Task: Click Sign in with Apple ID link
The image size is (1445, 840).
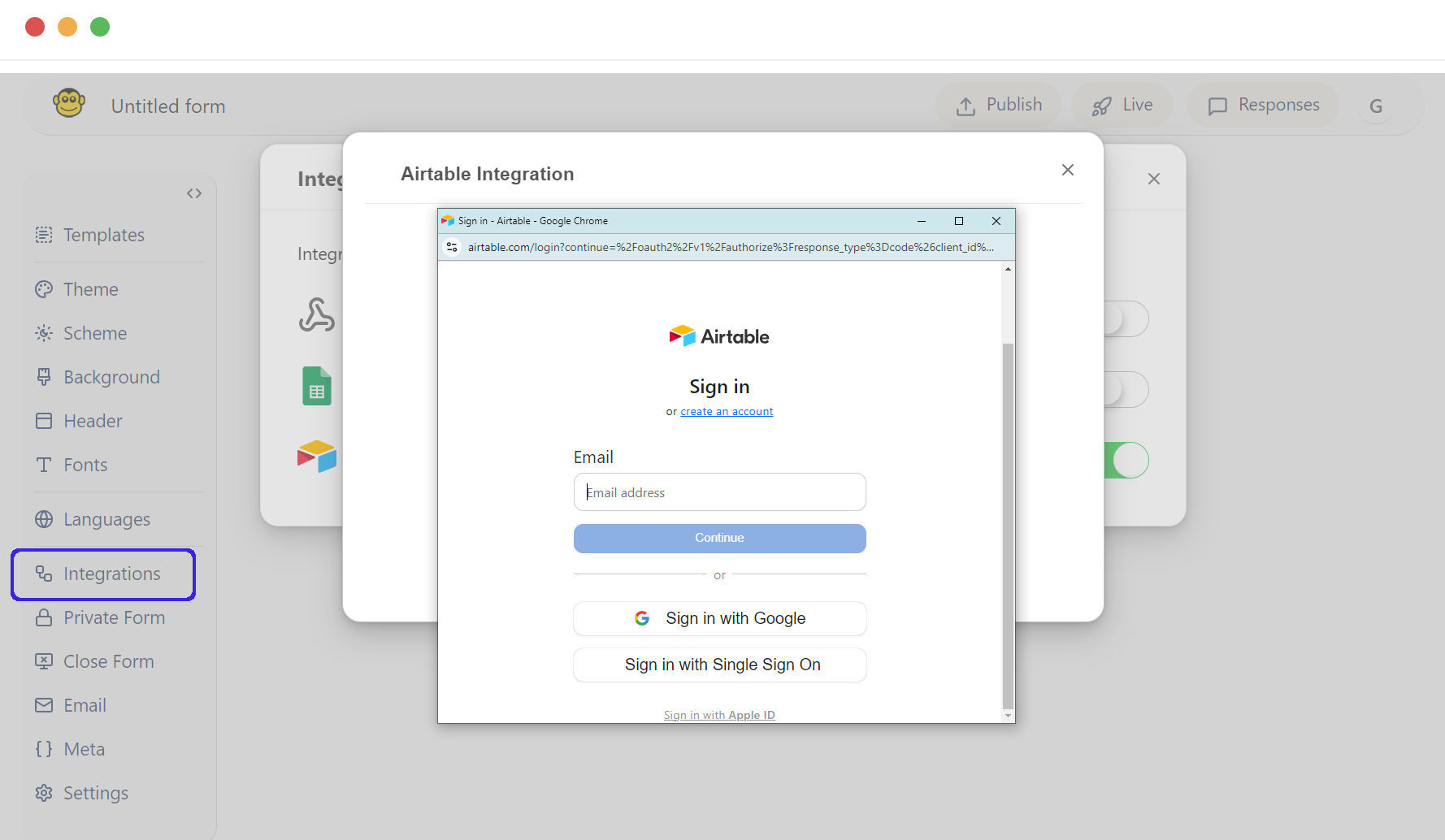Action: click(x=719, y=715)
